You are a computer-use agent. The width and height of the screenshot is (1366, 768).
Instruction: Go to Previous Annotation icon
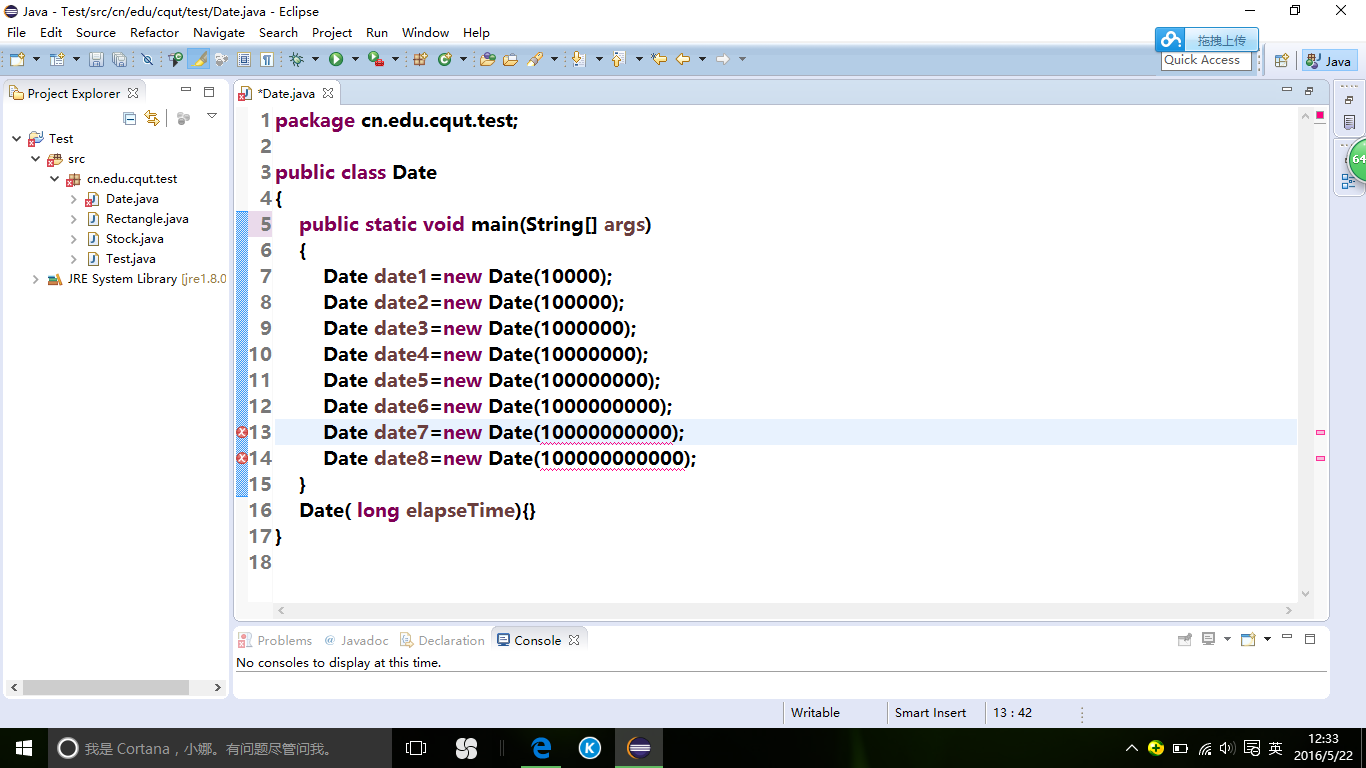coord(619,59)
